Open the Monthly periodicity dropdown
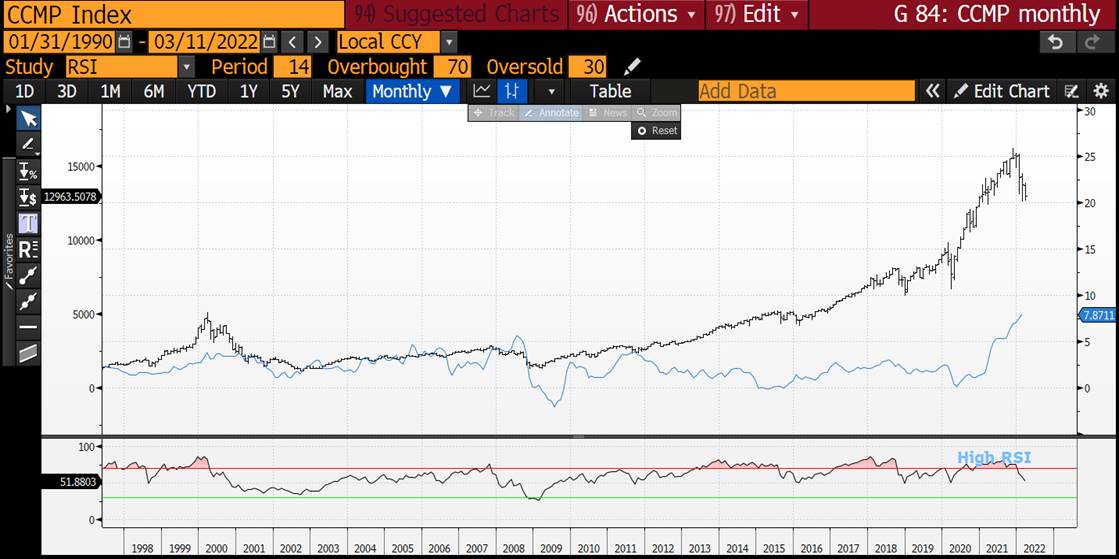This screenshot has height=559, width=1119. tap(412, 91)
